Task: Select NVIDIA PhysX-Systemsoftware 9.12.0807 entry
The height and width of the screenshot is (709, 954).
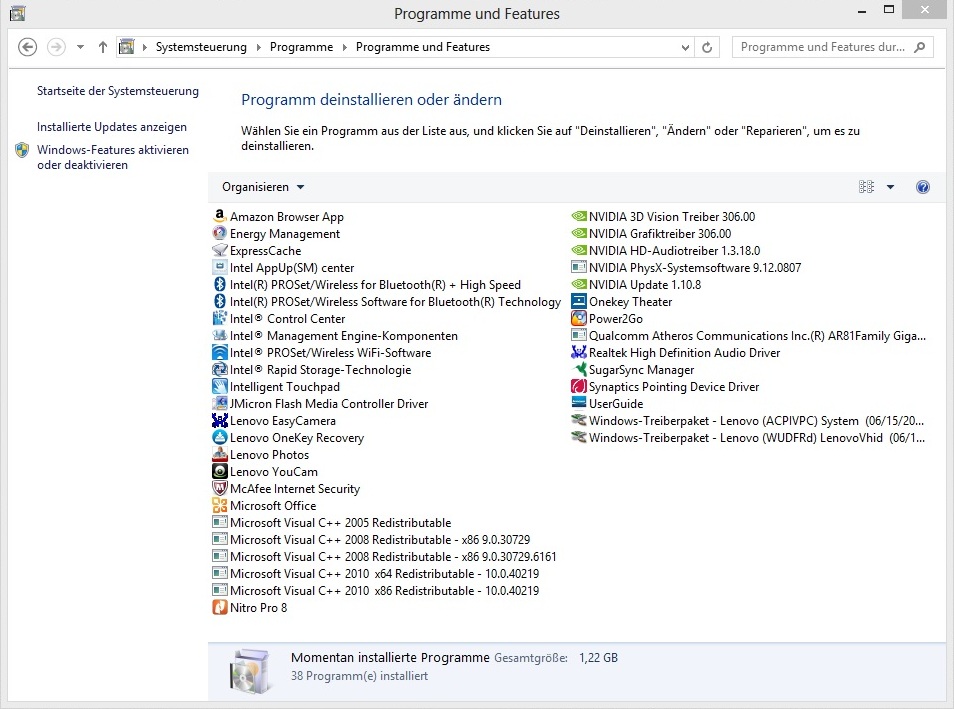Action: [686, 267]
